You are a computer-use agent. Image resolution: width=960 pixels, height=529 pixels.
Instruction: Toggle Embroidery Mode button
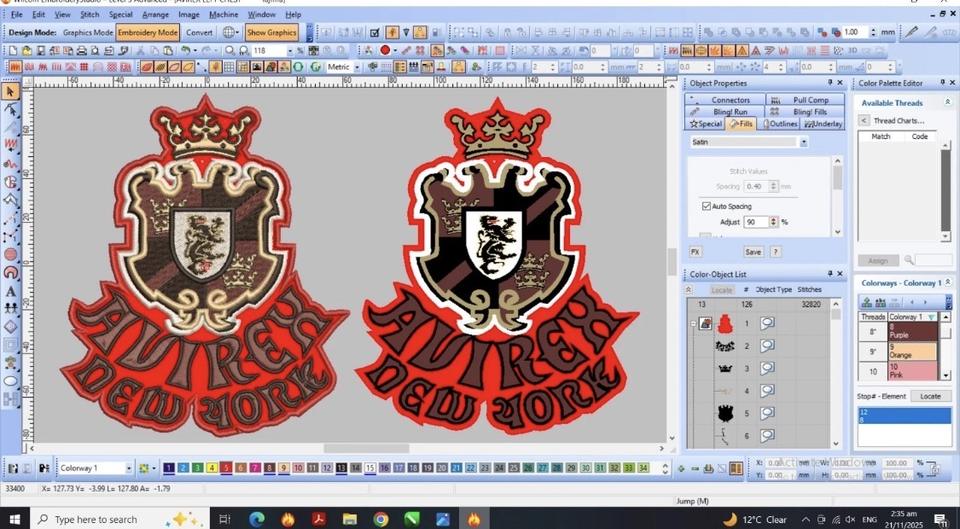click(x=148, y=32)
